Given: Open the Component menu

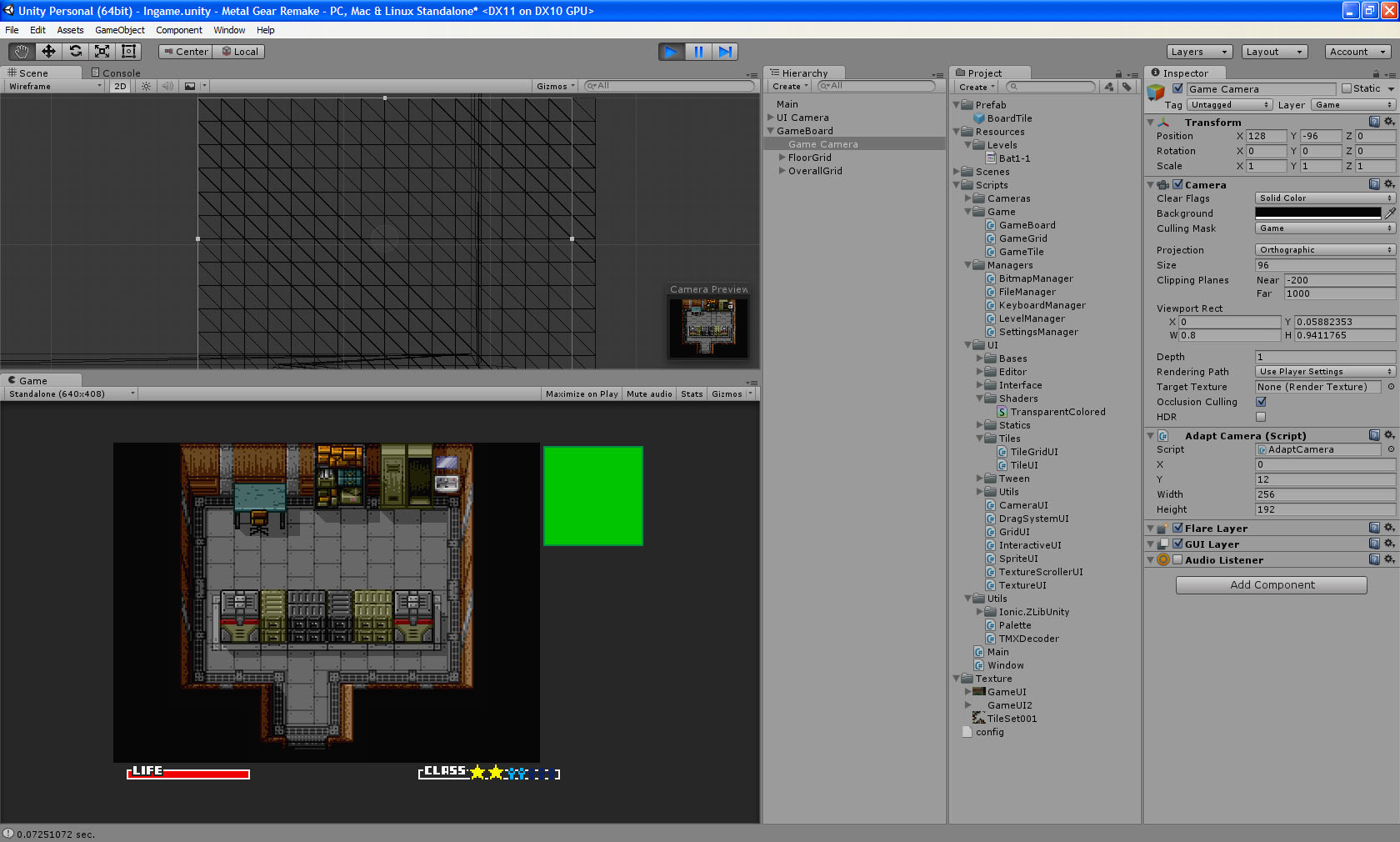Looking at the screenshot, I should click(x=179, y=30).
